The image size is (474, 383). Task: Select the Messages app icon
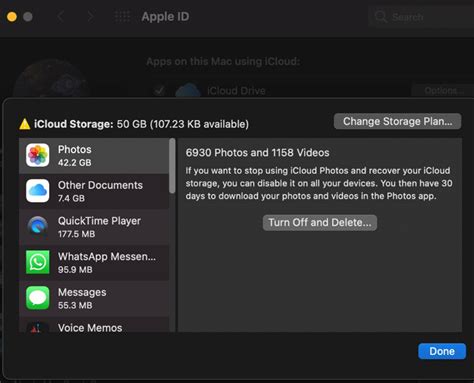38,298
